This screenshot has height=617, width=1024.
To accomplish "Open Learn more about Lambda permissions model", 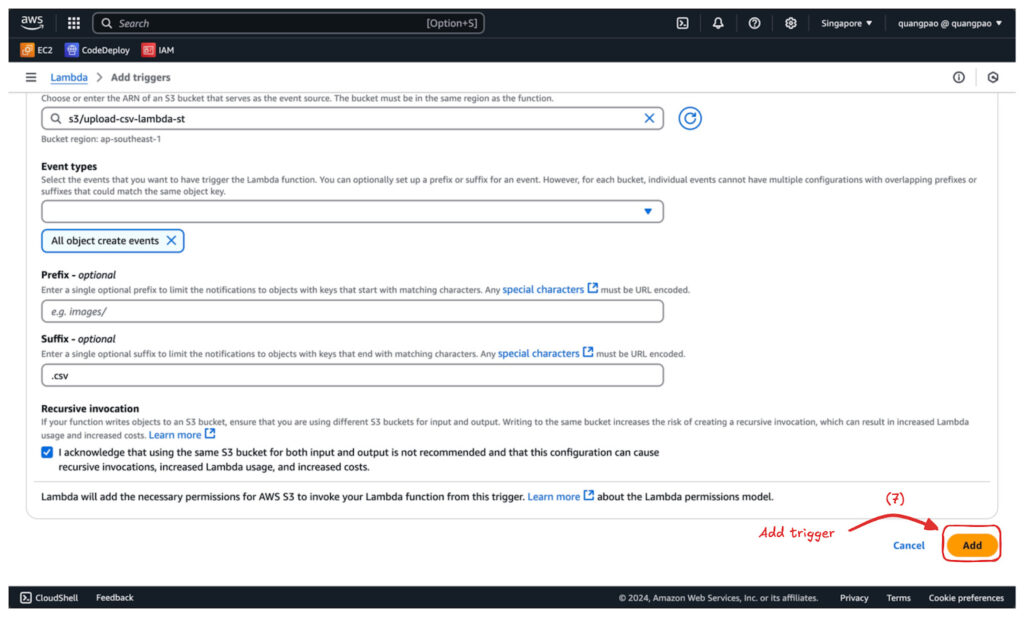I will [560, 496].
